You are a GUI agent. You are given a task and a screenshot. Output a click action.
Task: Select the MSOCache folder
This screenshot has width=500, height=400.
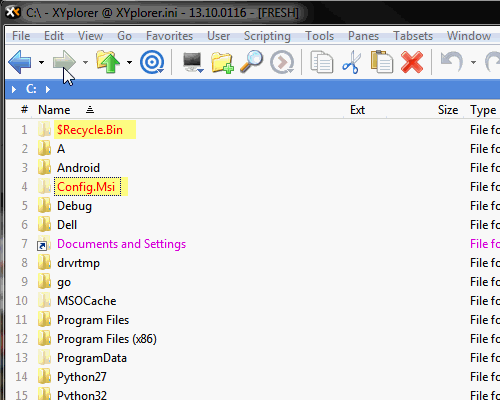click(87, 301)
